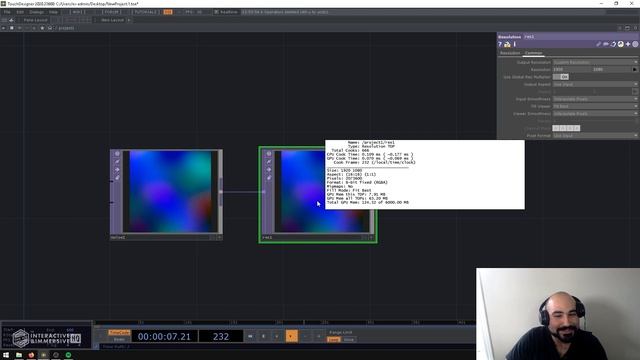Open the Resolution presets arrow menu
The height and width of the screenshot is (360, 640).
tap(635, 69)
